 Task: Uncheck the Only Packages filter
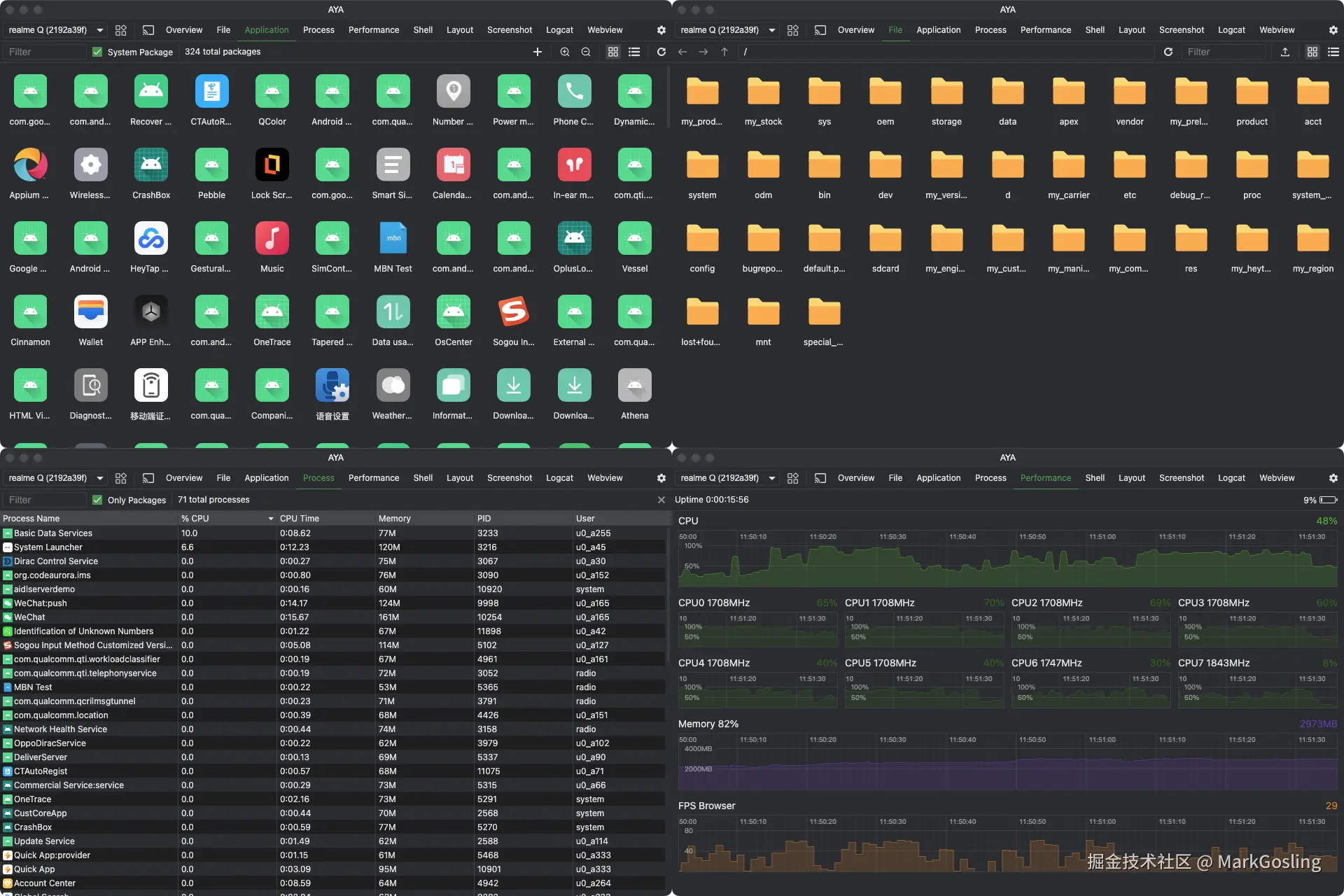click(x=97, y=500)
